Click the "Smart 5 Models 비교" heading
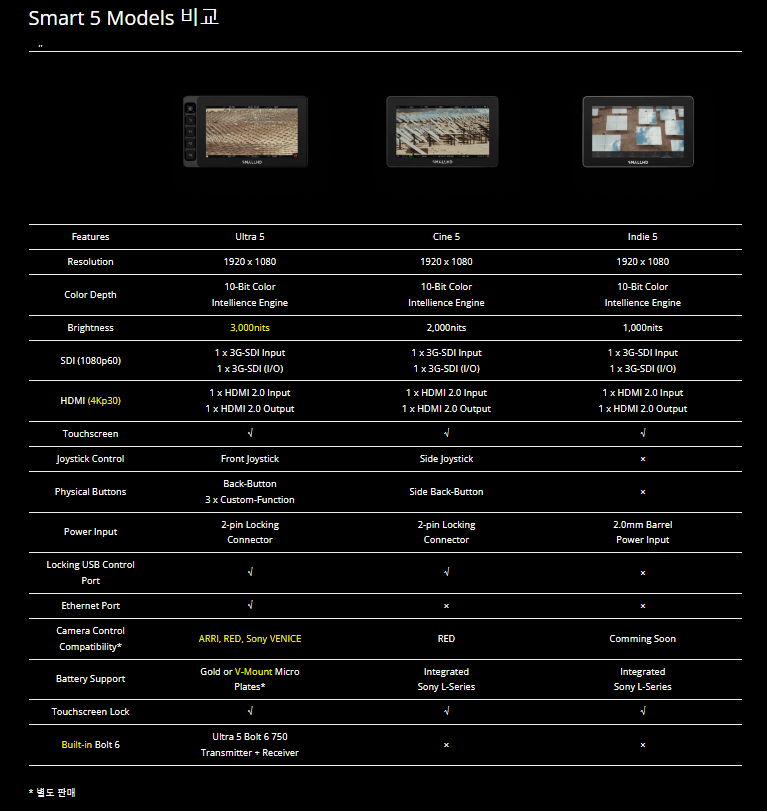This screenshot has width=767, height=811. pos(124,18)
